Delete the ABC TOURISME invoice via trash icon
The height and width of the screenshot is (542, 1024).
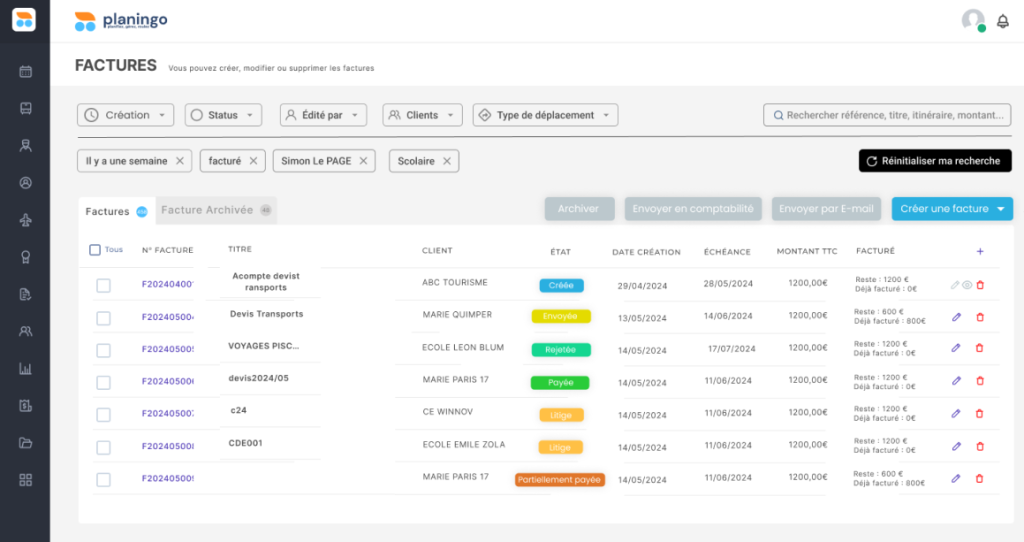point(980,285)
